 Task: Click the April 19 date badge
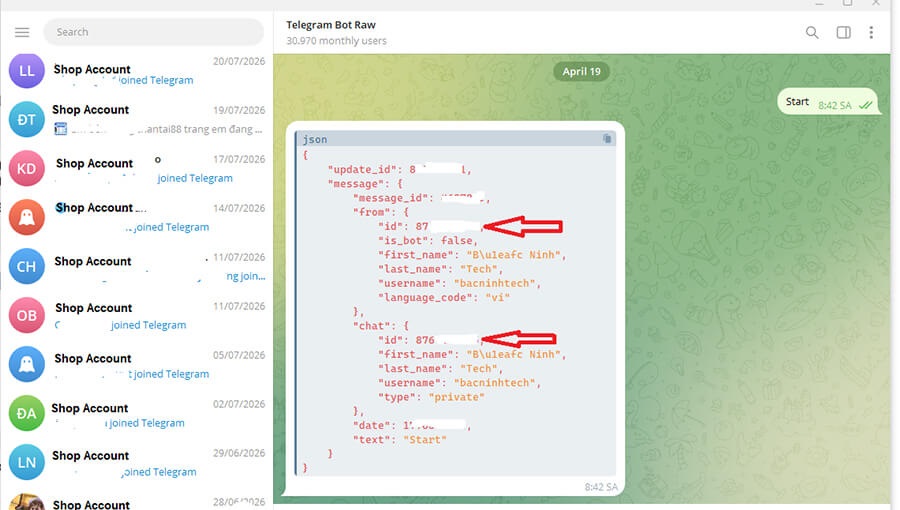tap(581, 72)
